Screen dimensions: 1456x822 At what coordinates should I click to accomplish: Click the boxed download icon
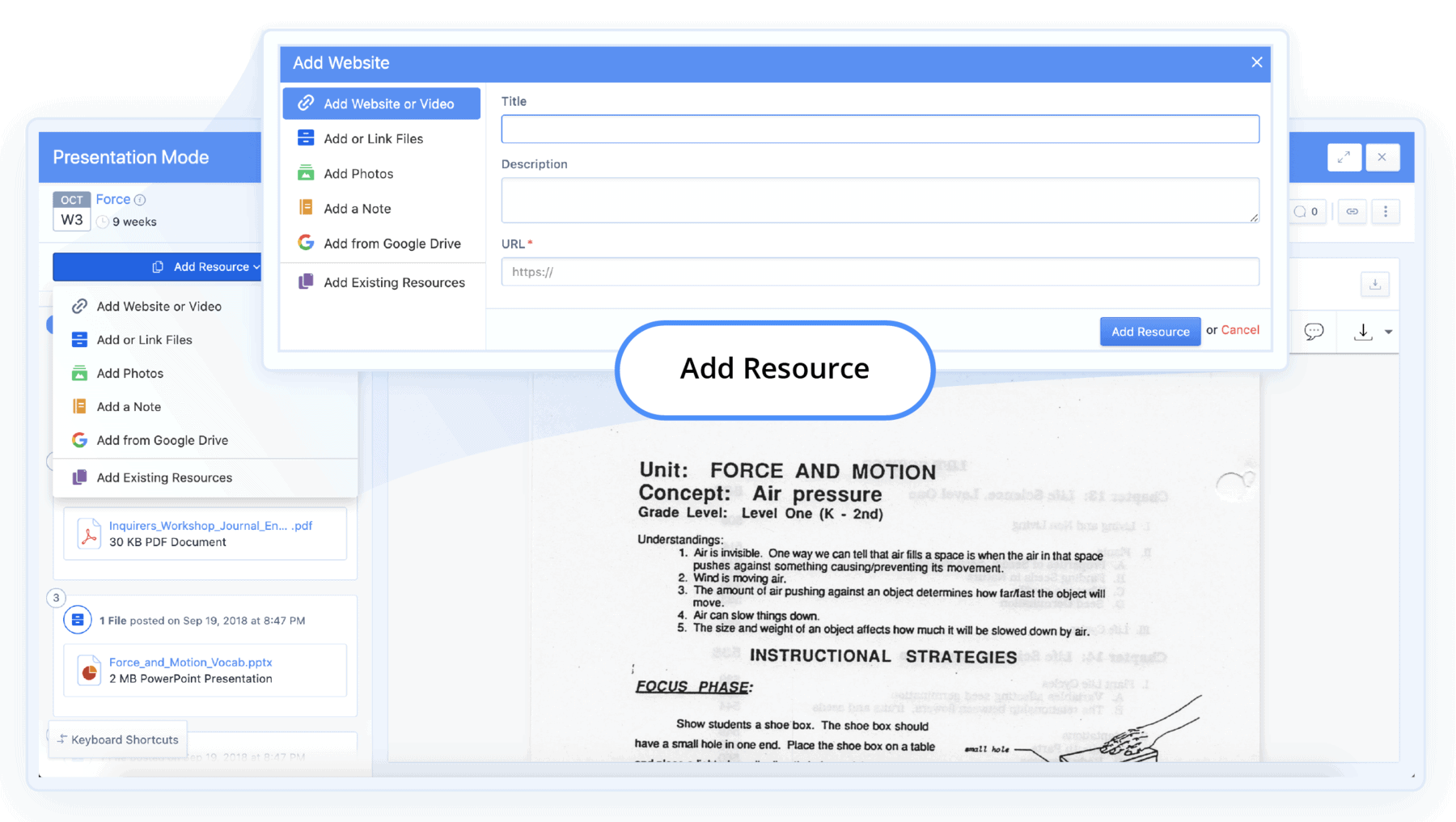click(x=1375, y=284)
